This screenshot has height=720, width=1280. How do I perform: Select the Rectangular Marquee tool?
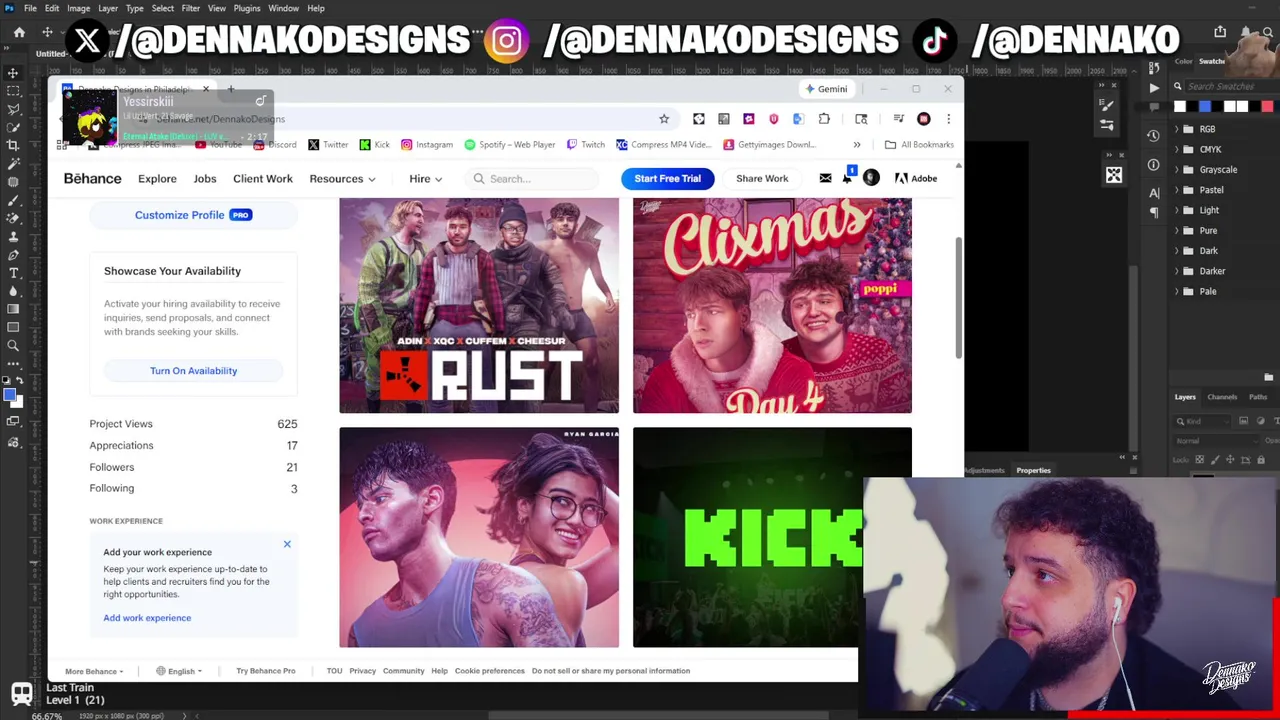tap(13, 91)
